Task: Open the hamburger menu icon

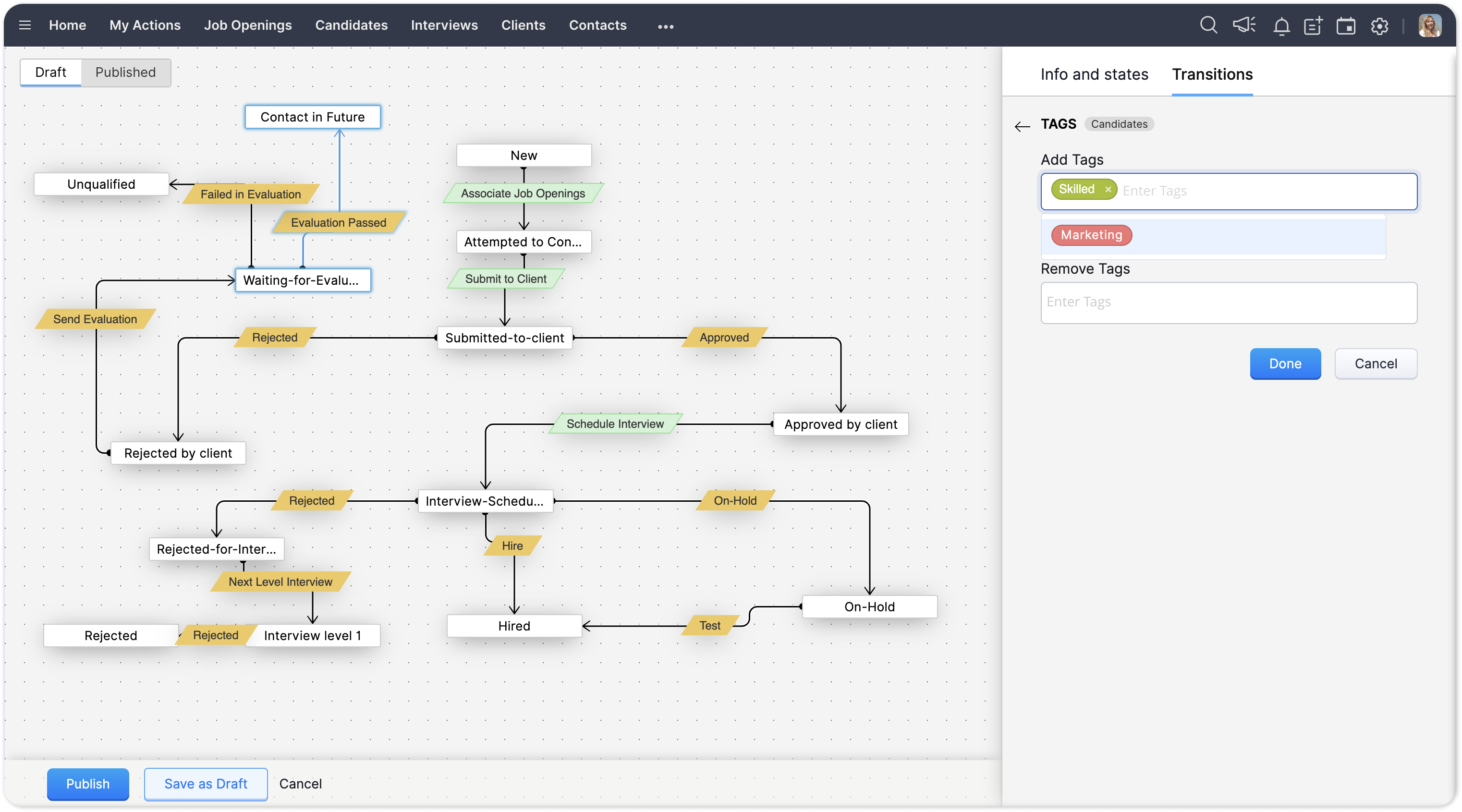Action: [x=24, y=25]
